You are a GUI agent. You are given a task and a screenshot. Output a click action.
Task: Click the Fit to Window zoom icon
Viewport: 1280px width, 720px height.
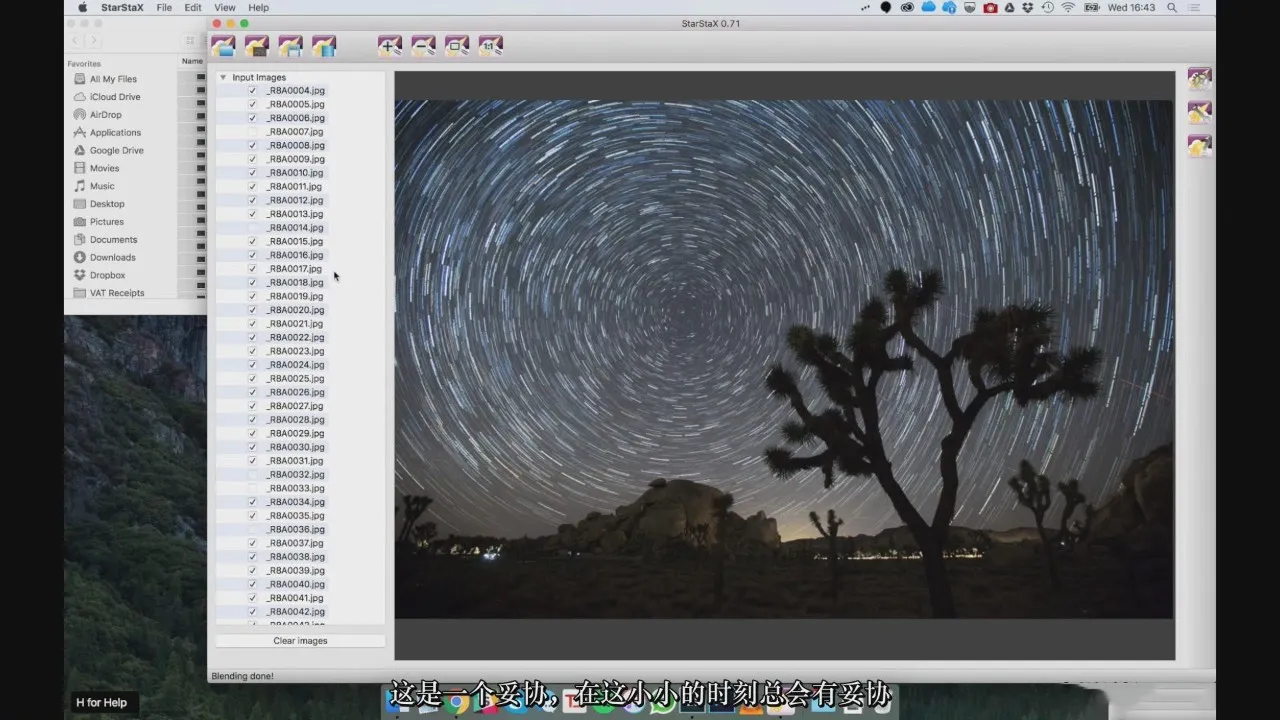pyautogui.click(x=457, y=46)
